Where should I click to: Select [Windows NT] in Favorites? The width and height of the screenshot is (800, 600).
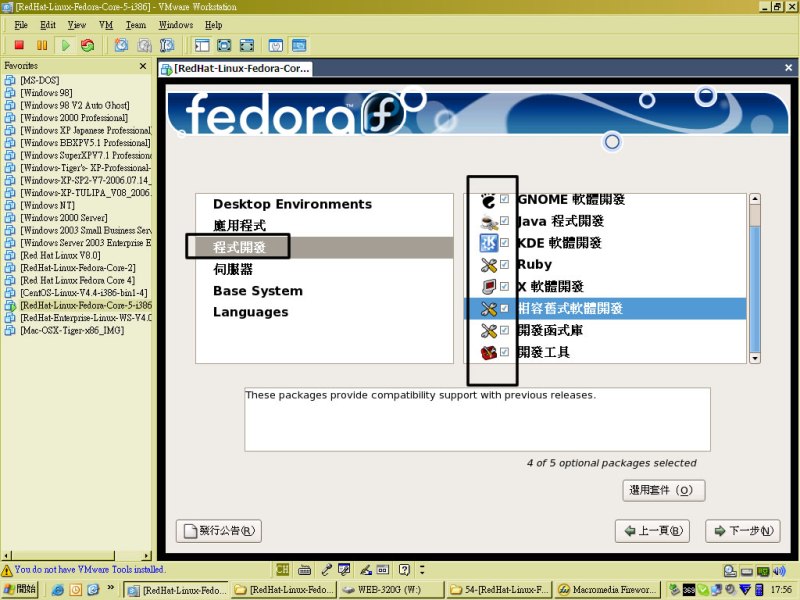coord(47,205)
